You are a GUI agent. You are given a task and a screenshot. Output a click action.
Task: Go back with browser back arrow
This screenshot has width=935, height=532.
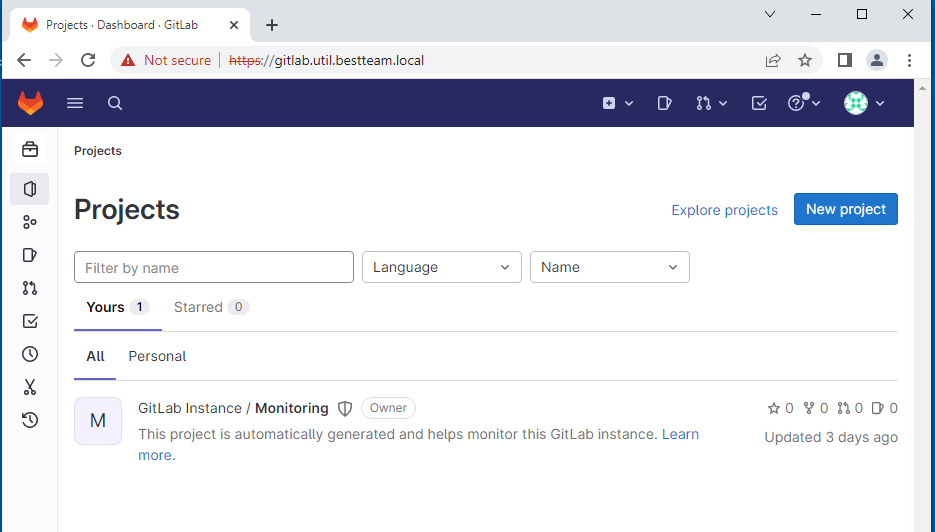24,60
